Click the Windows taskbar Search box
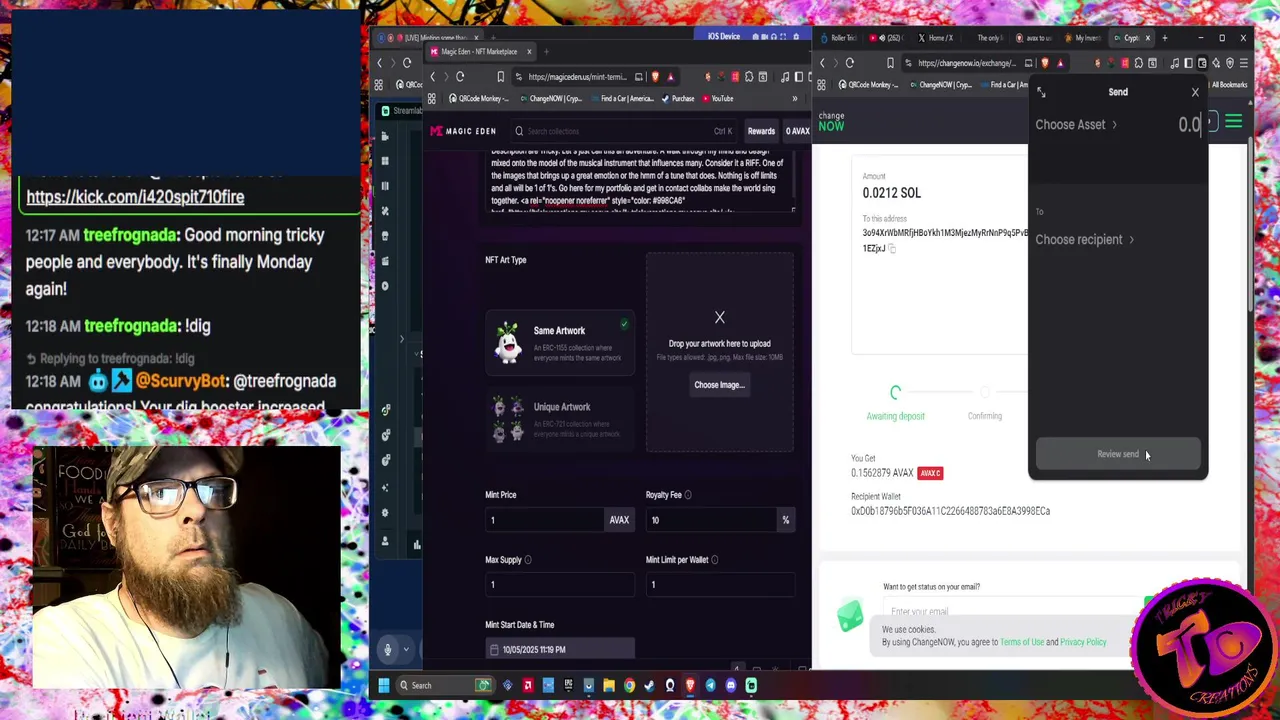 click(446, 685)
